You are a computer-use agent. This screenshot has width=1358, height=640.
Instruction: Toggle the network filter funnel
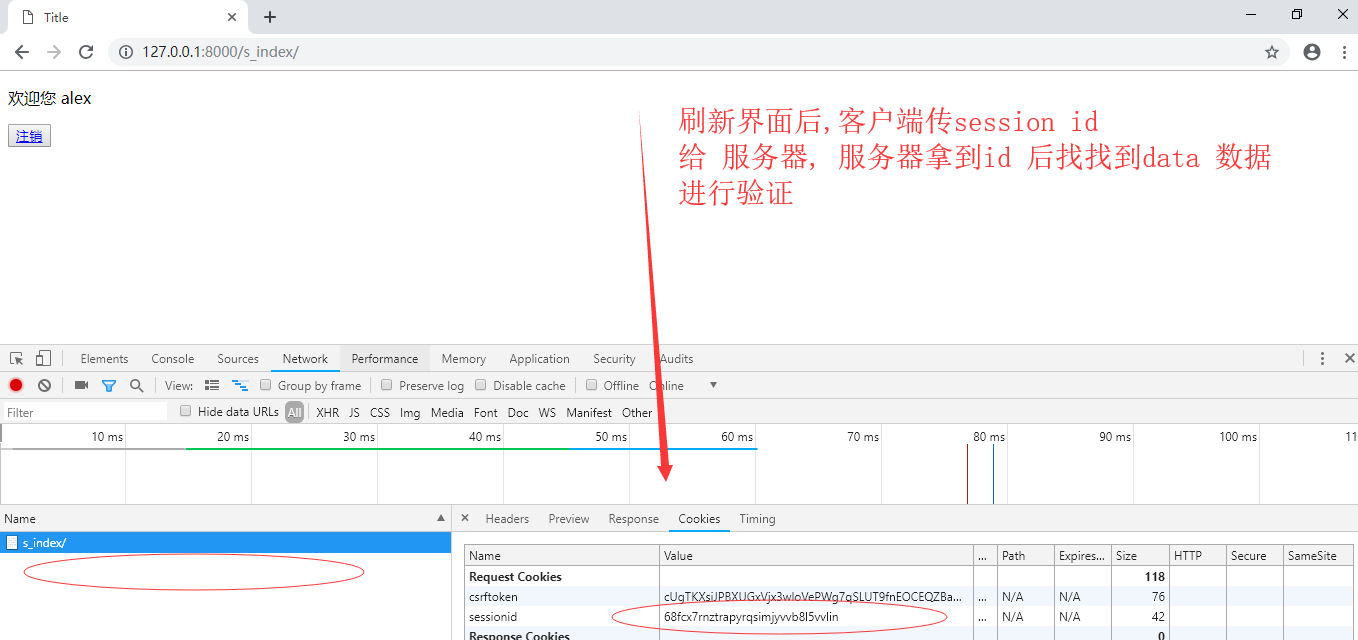click(x=109, y=386)
